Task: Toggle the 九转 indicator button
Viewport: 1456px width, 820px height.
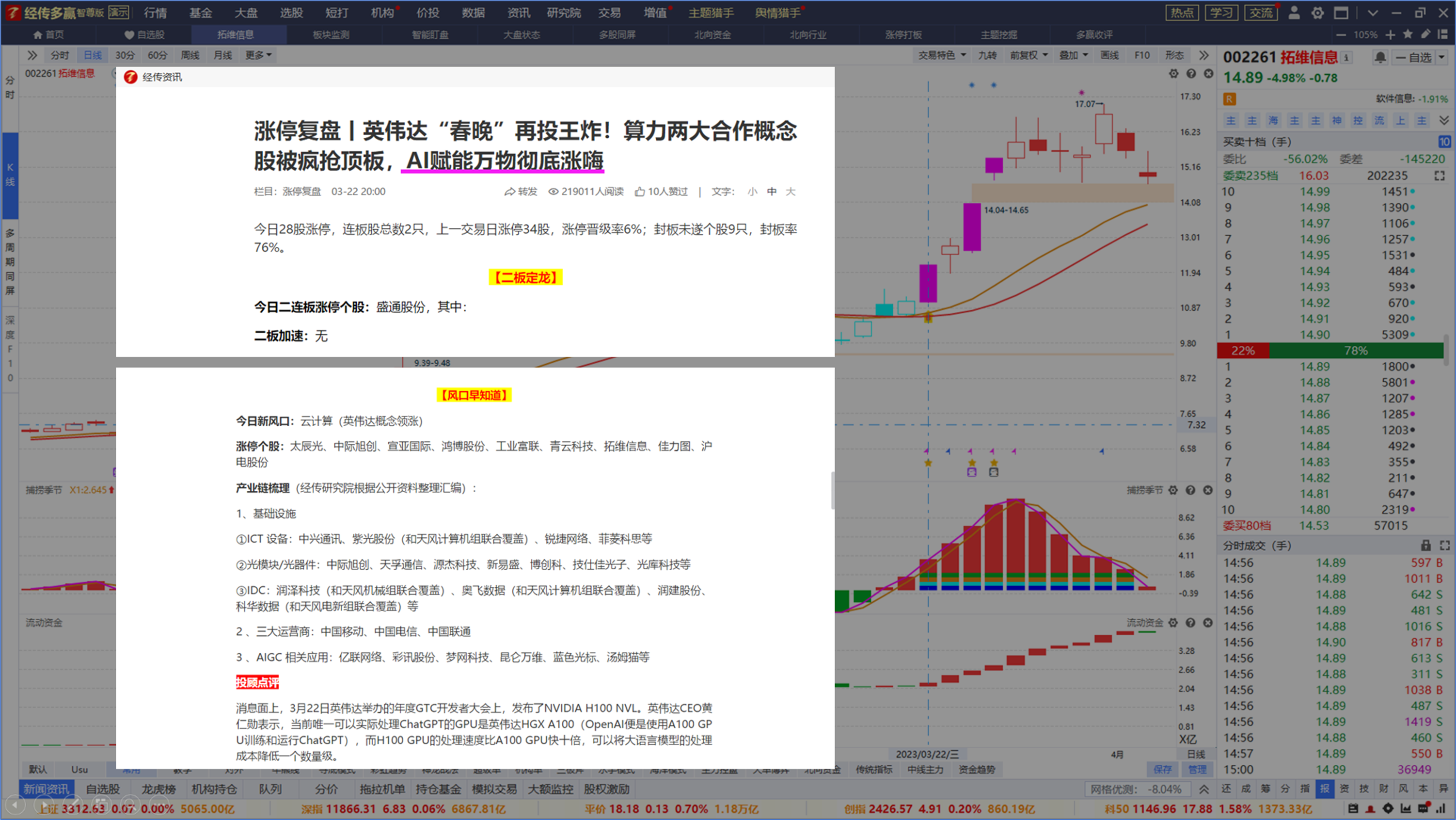Action: [987, 55]
